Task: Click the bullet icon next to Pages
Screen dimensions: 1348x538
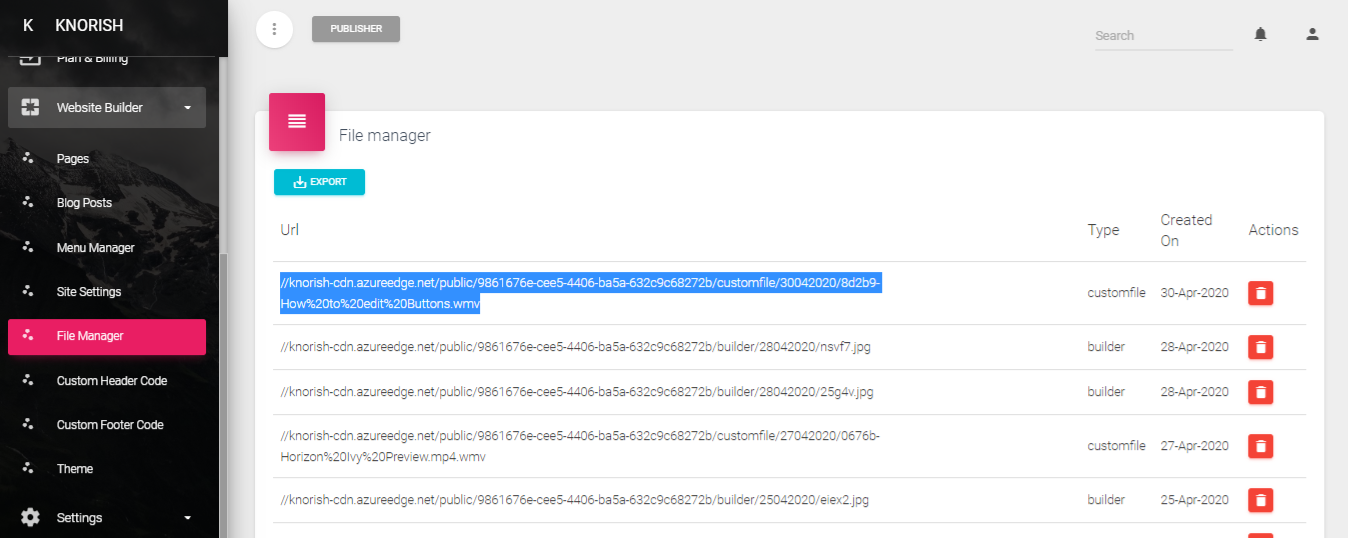Action: [28, 158]
